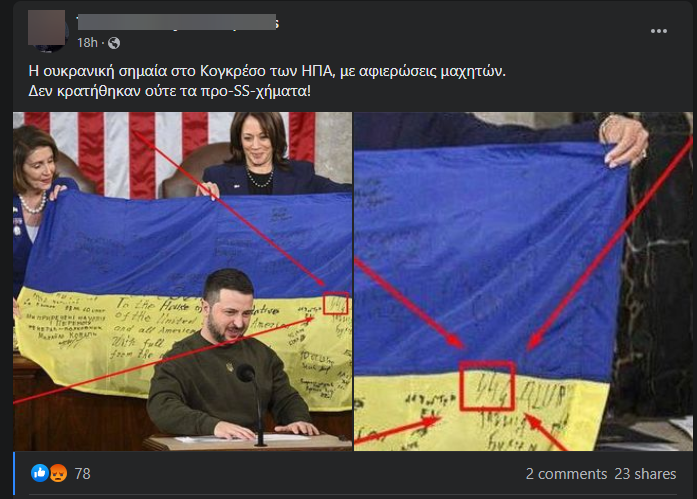Click the red box on the close-up photo
The width and height of the screenshot is (697, 499).
[487, 386]
